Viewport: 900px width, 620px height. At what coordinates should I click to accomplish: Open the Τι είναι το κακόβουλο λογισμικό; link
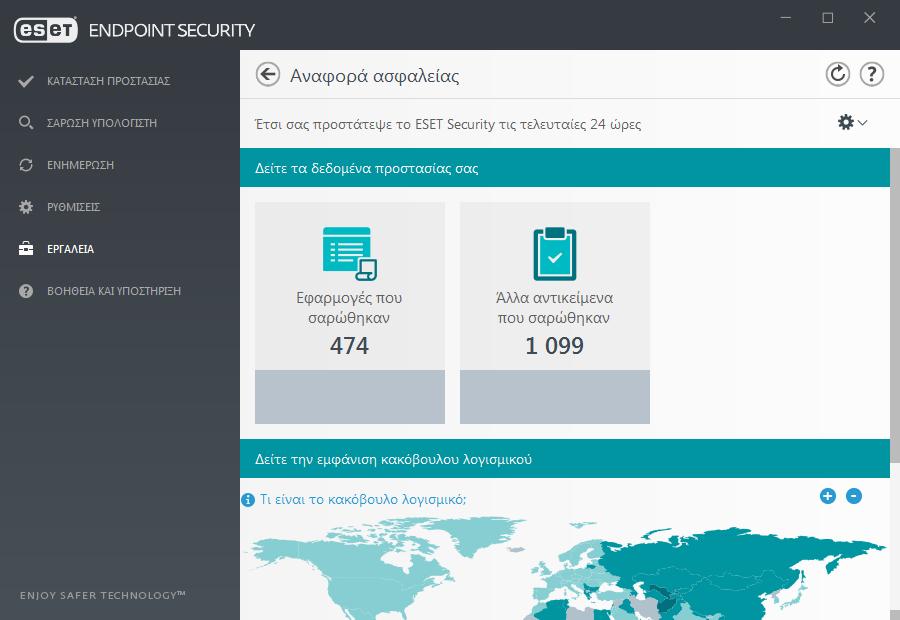click(x=363, y=499)
